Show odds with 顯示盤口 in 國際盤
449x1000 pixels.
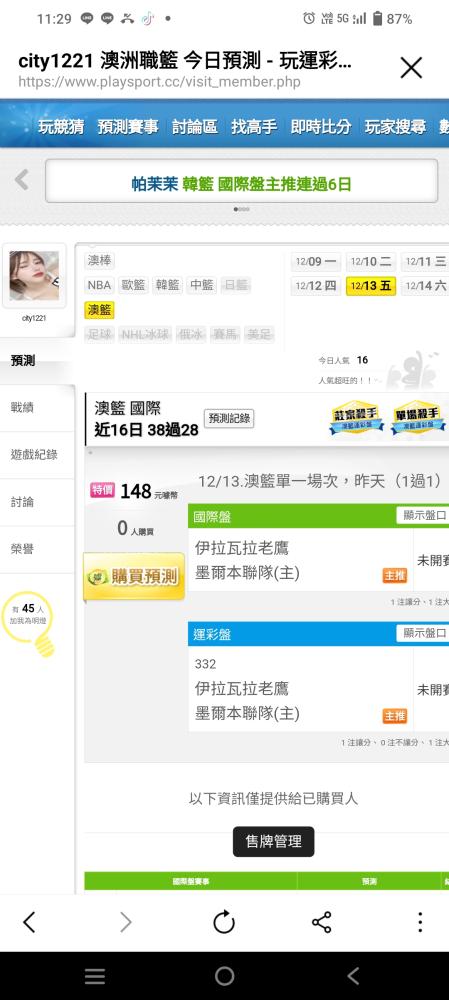tap(422, 515)
